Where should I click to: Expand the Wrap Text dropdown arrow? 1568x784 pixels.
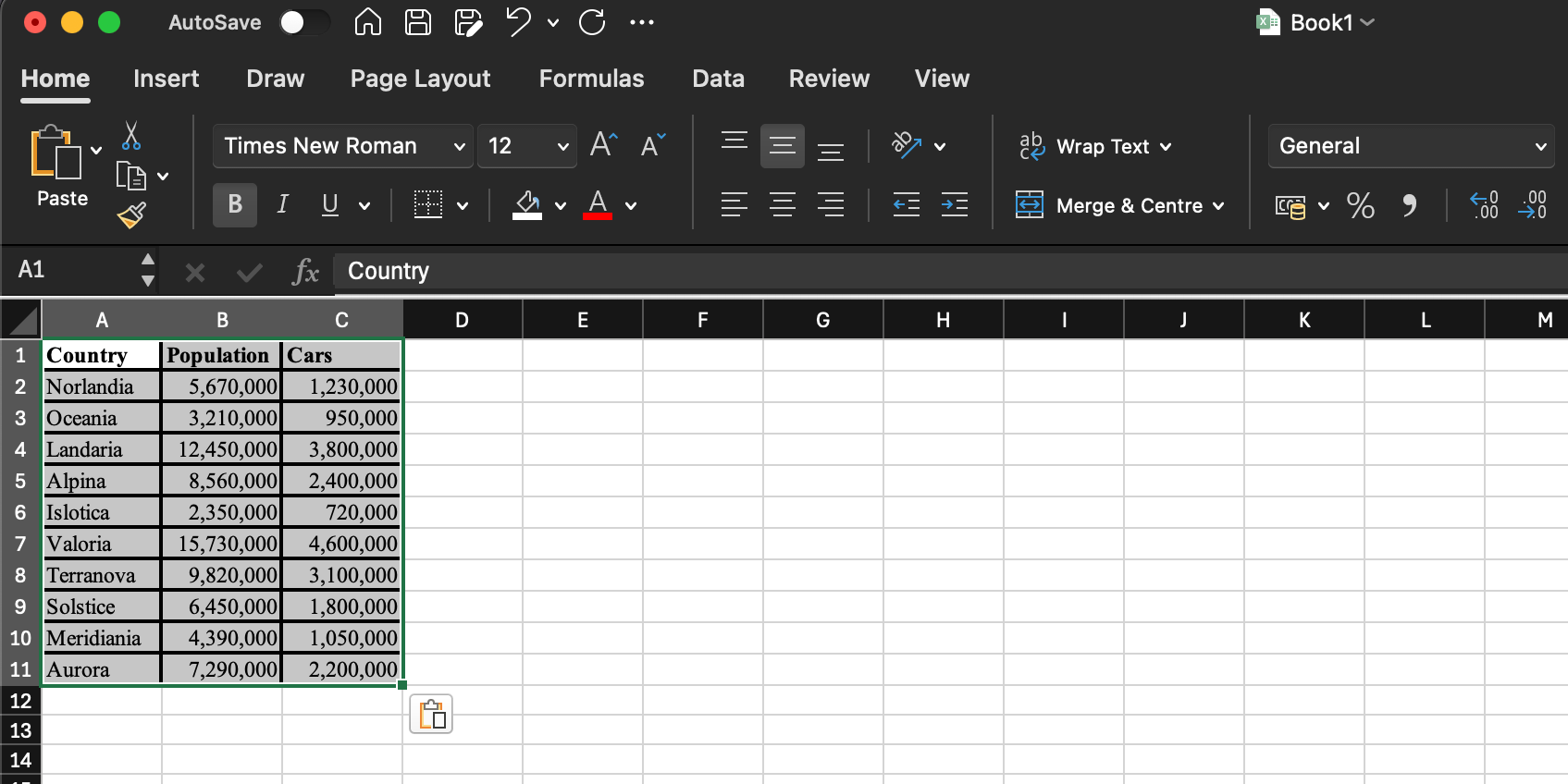coord(1166,146)
